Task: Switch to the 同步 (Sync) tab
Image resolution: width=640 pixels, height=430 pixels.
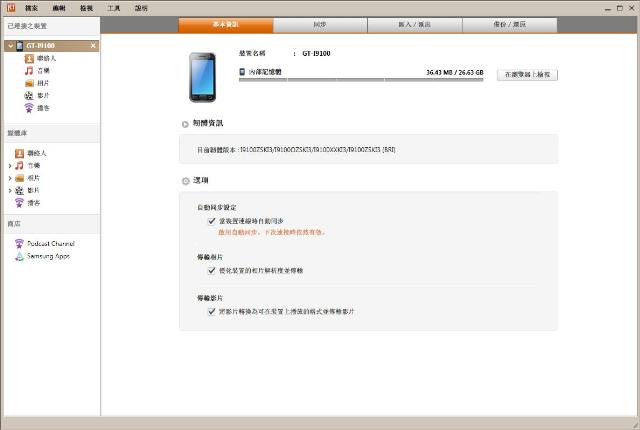Action: pos(320,25)
